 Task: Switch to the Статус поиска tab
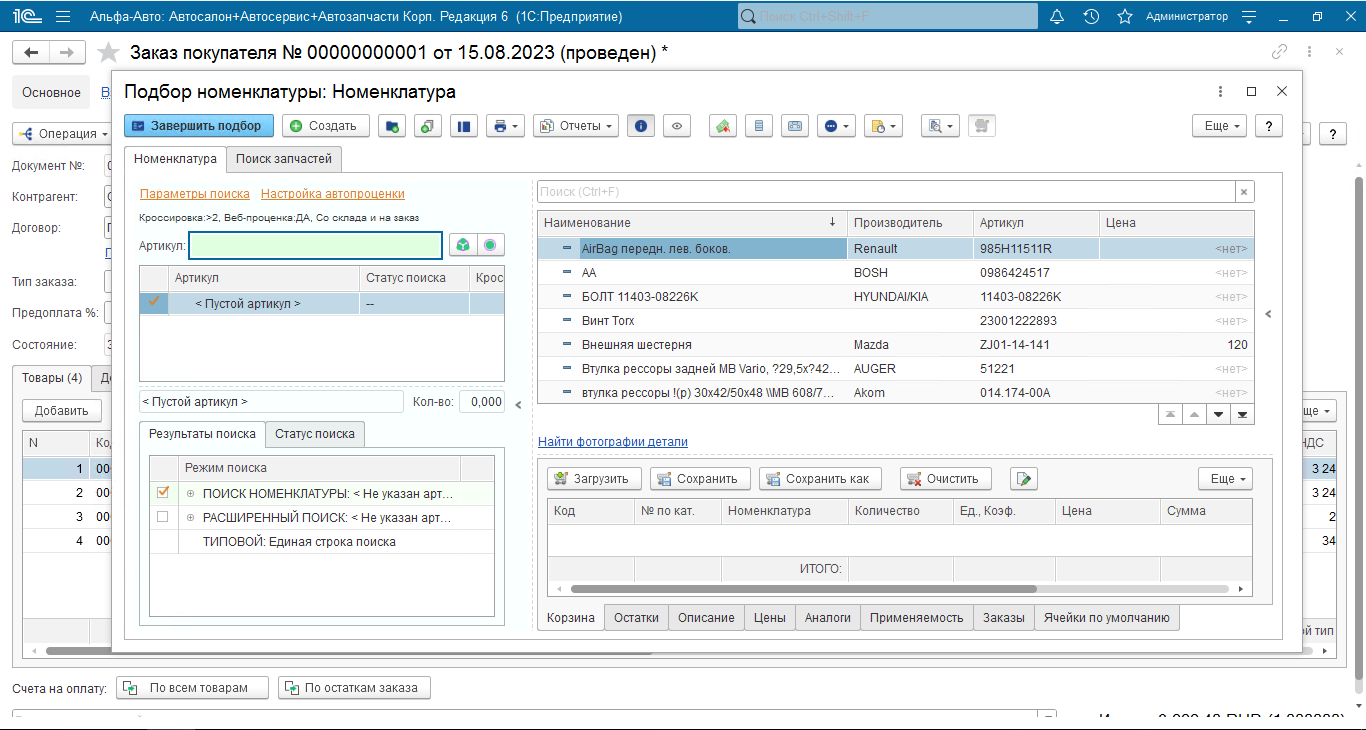315,434
